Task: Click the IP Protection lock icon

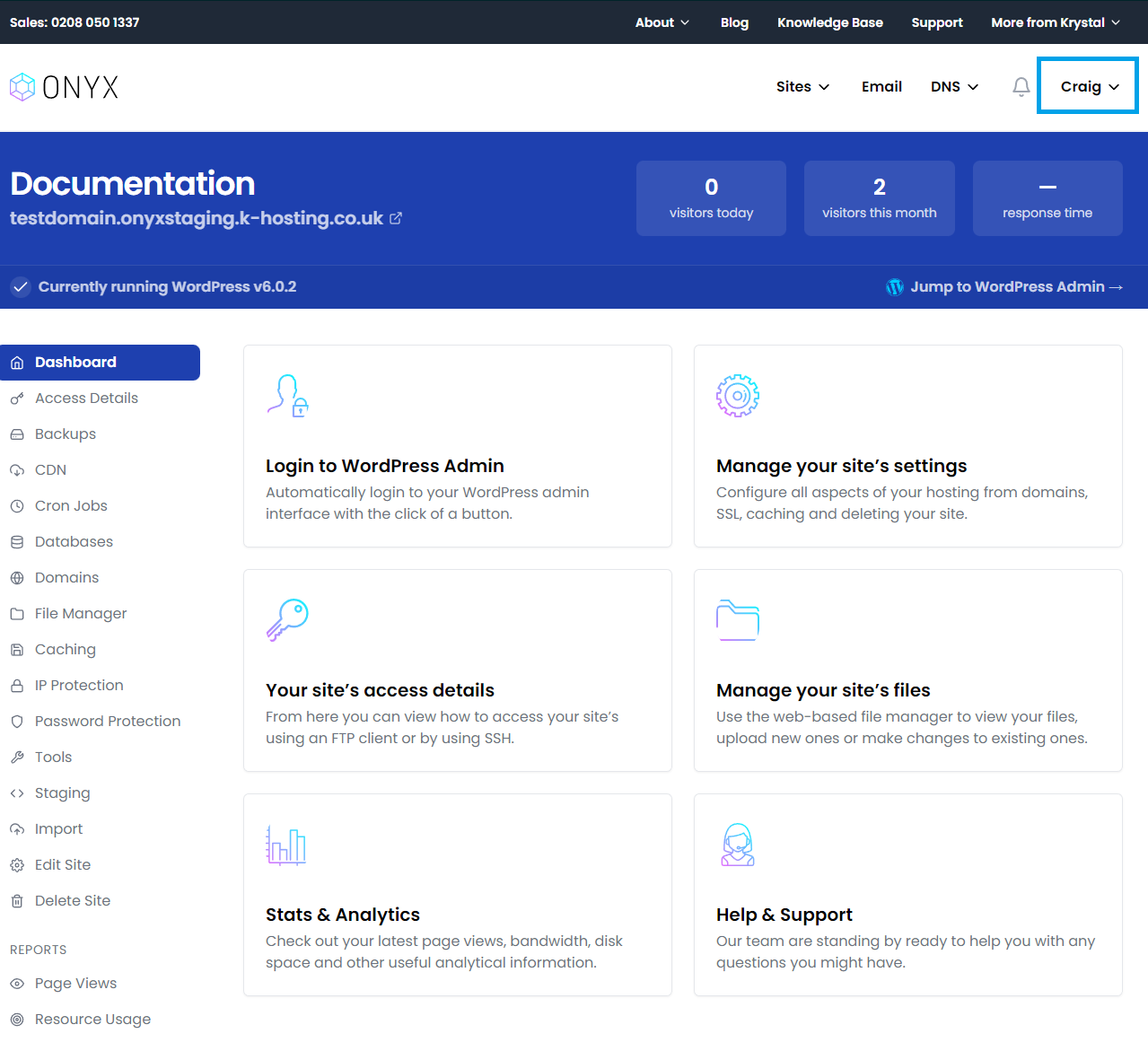Action: 17,686
